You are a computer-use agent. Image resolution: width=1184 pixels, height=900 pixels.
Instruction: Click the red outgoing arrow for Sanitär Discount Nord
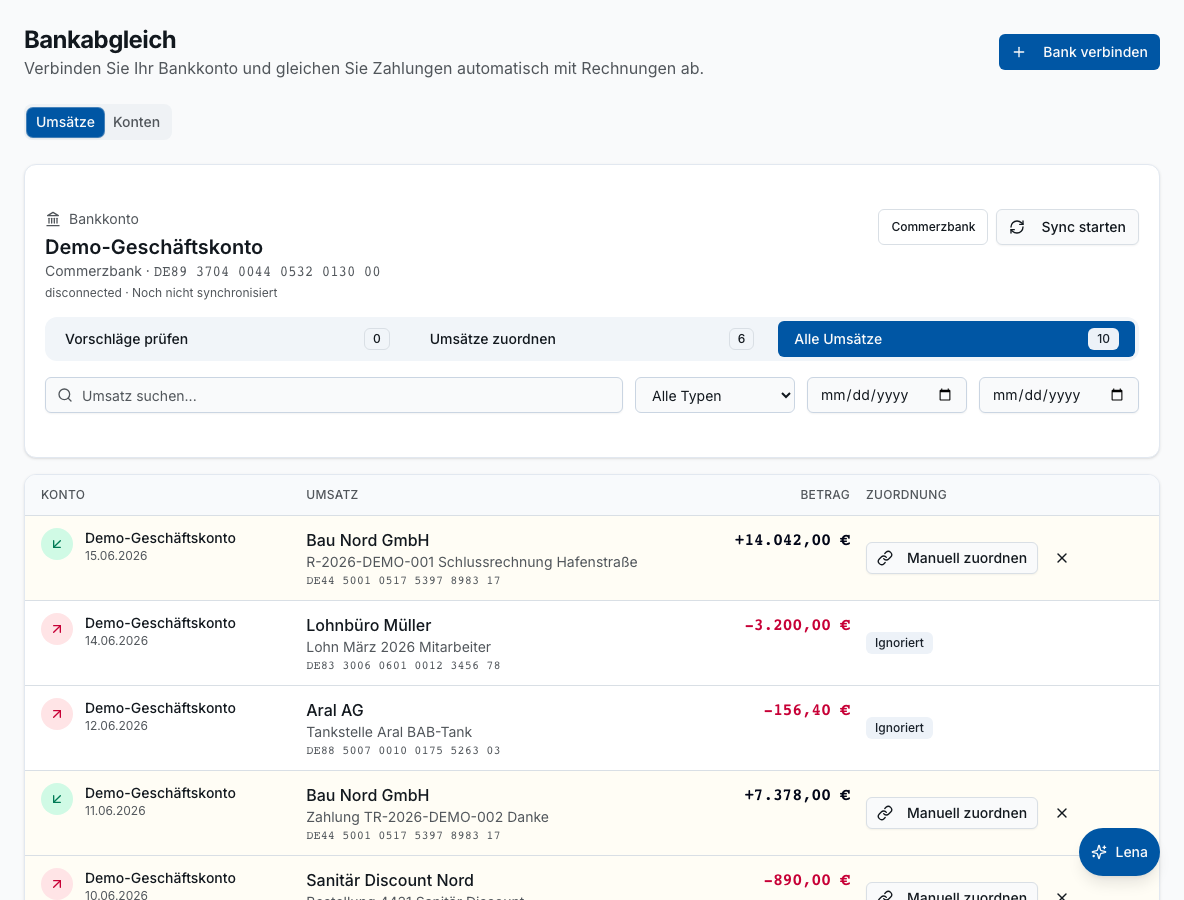(57, 884)
